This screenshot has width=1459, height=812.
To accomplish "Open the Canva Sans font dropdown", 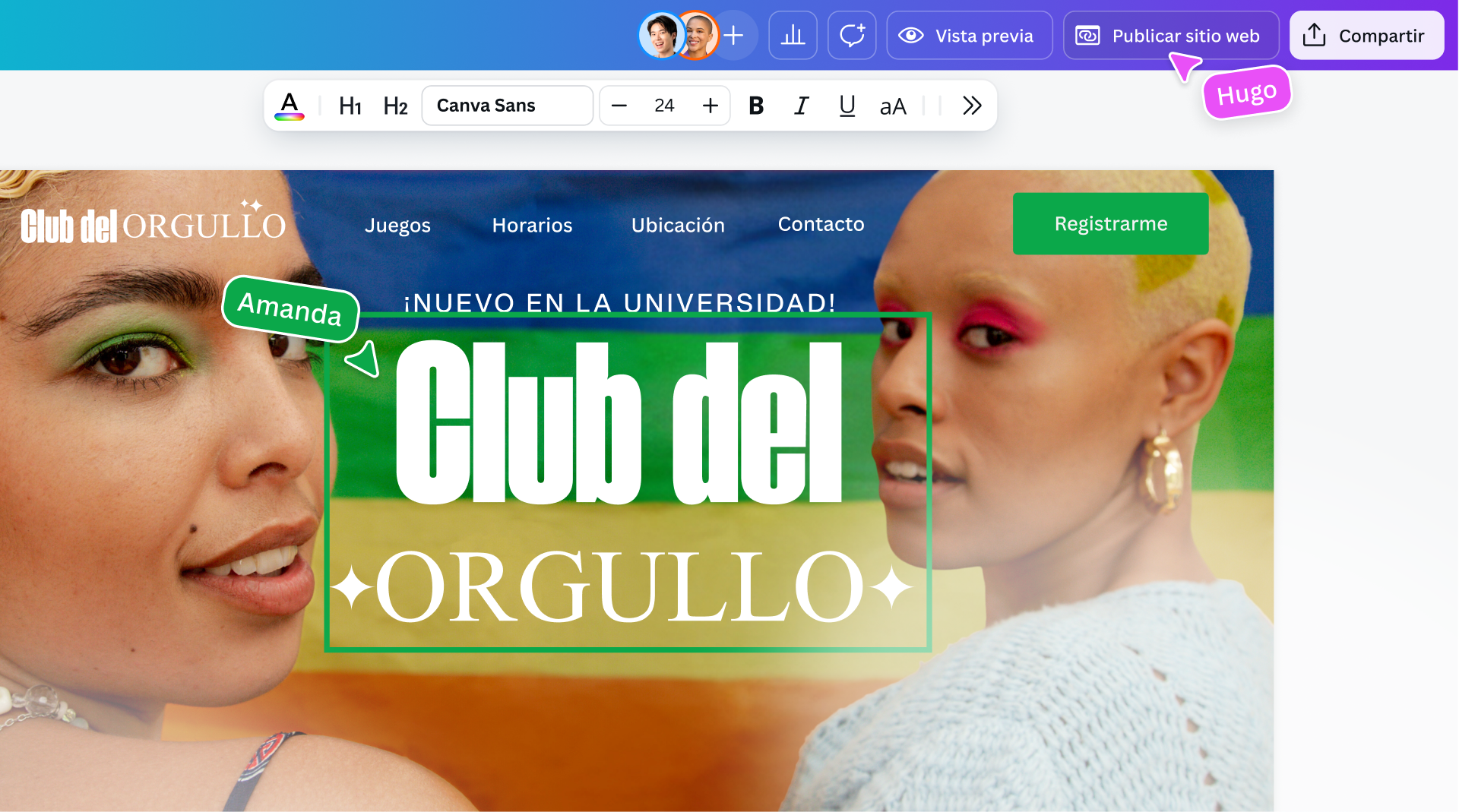I will point(508,106).
